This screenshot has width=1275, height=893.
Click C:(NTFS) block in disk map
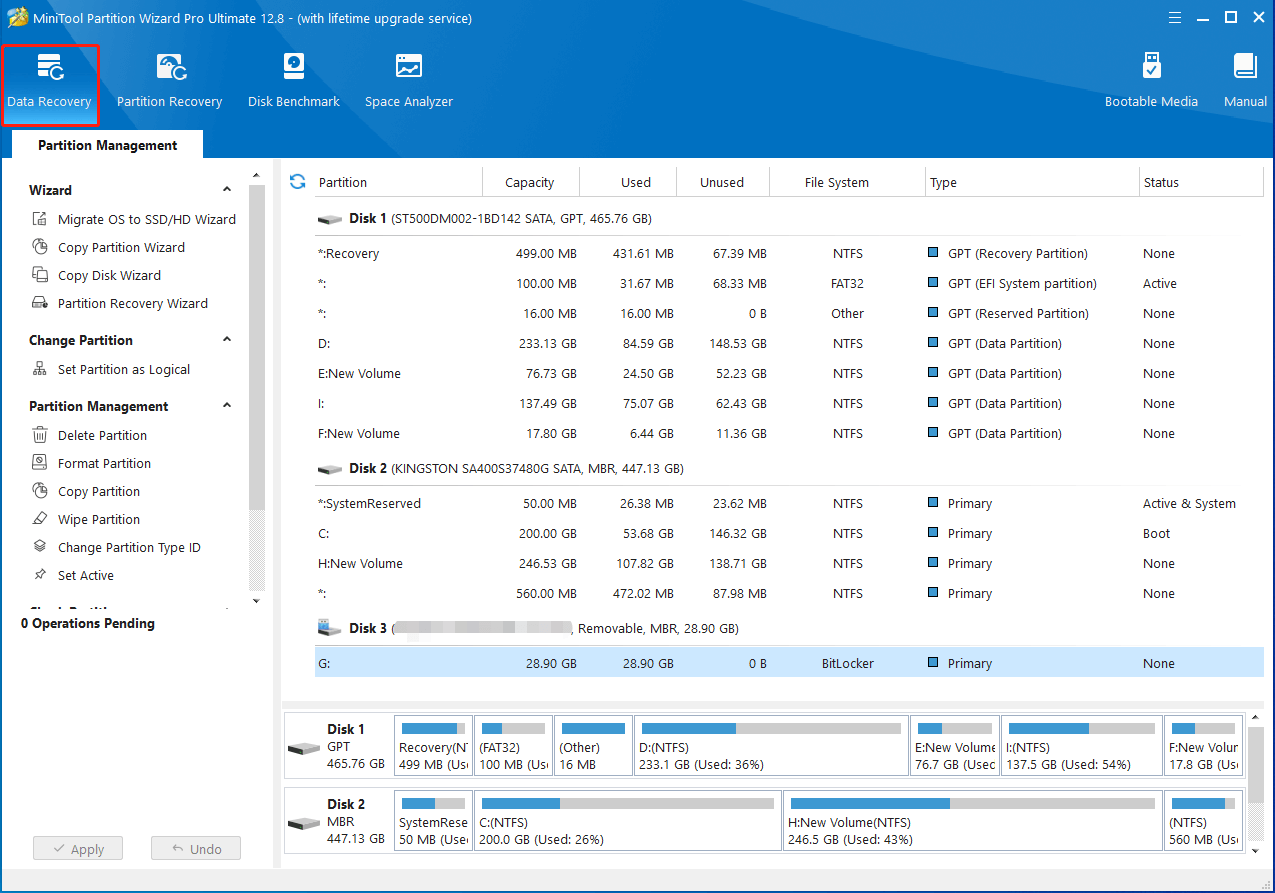pyautogui.click(x=628, y=820)
